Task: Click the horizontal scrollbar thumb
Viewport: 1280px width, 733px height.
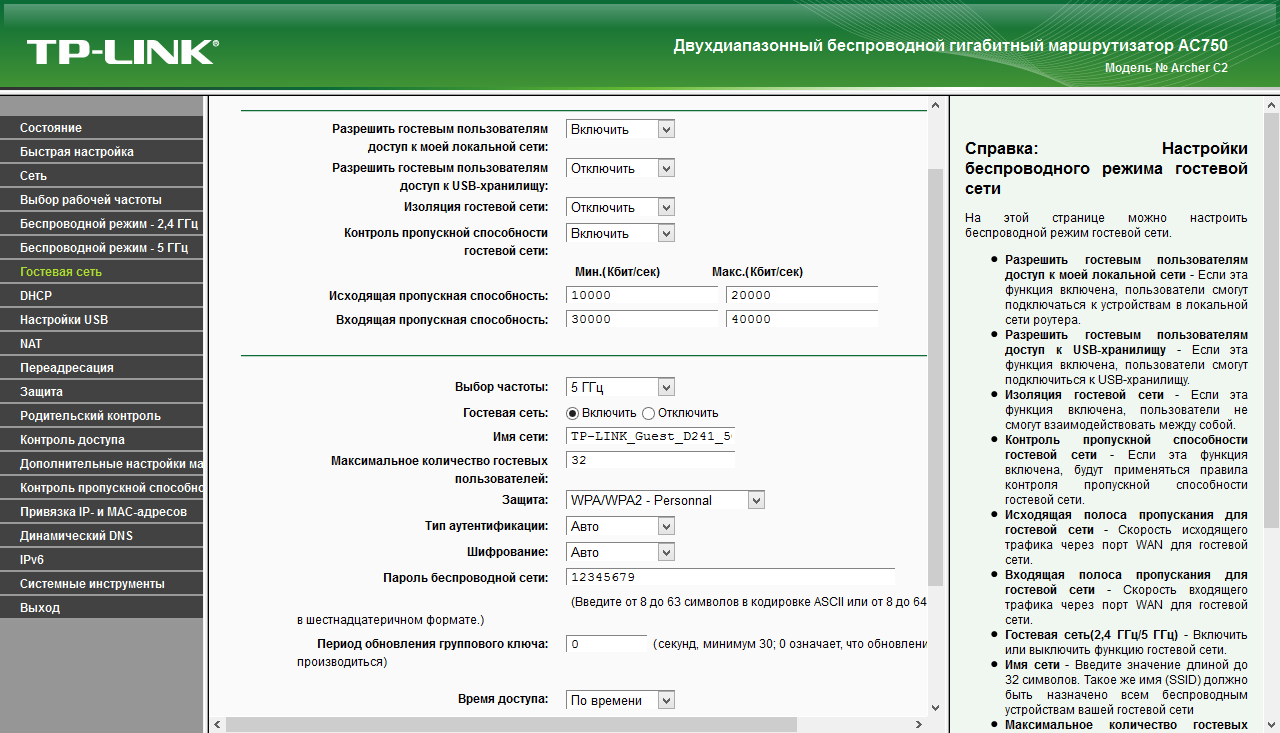Action: pyautogui.click(x=511, y=724)
